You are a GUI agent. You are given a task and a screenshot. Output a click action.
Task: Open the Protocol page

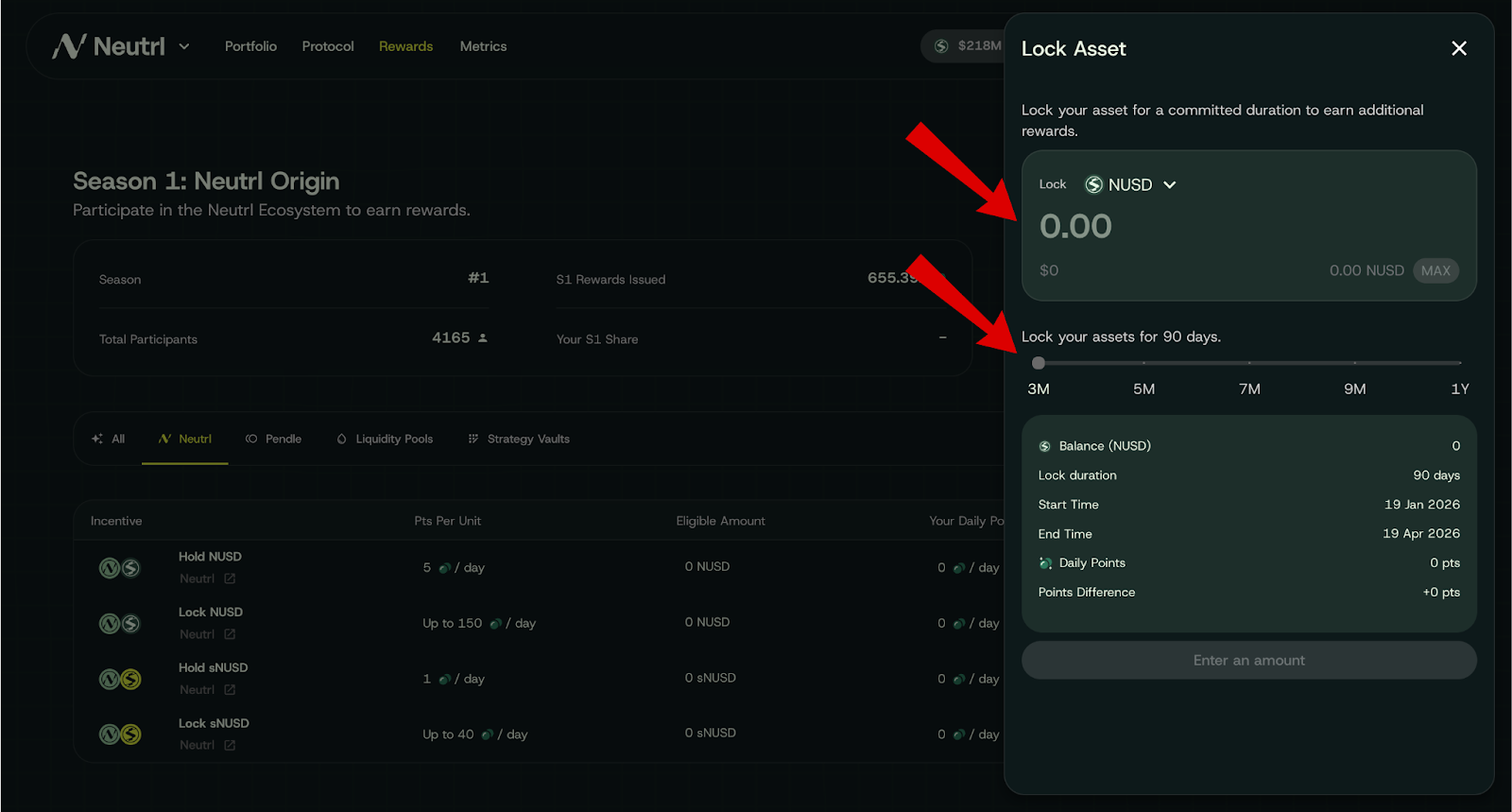(328, 46)
